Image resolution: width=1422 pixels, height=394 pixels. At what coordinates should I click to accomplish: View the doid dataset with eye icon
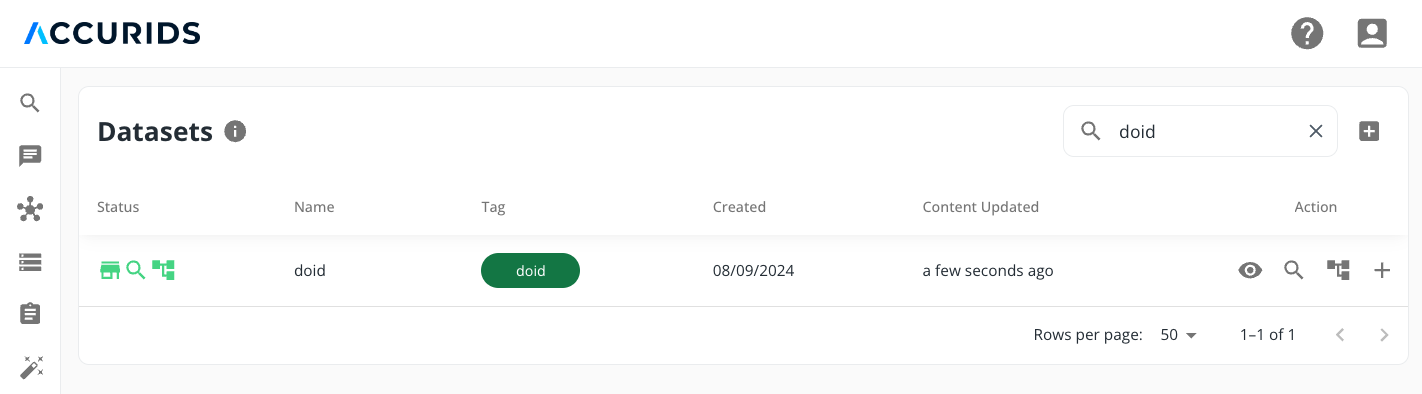[1250, 270]
